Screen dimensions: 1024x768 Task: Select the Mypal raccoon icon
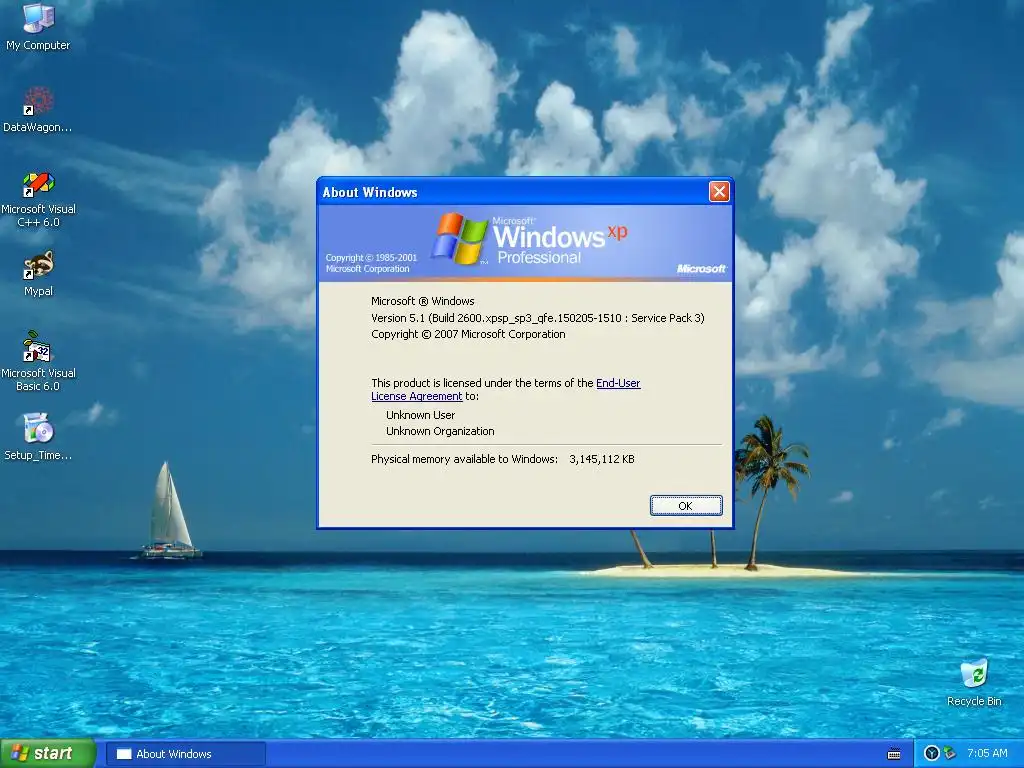click(x=38, y=273)
